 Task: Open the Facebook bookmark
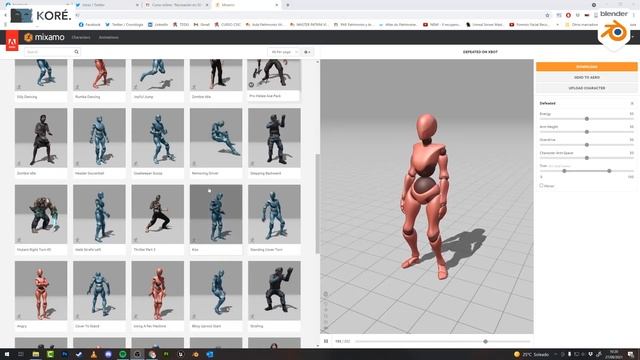(x=89, y=24)
